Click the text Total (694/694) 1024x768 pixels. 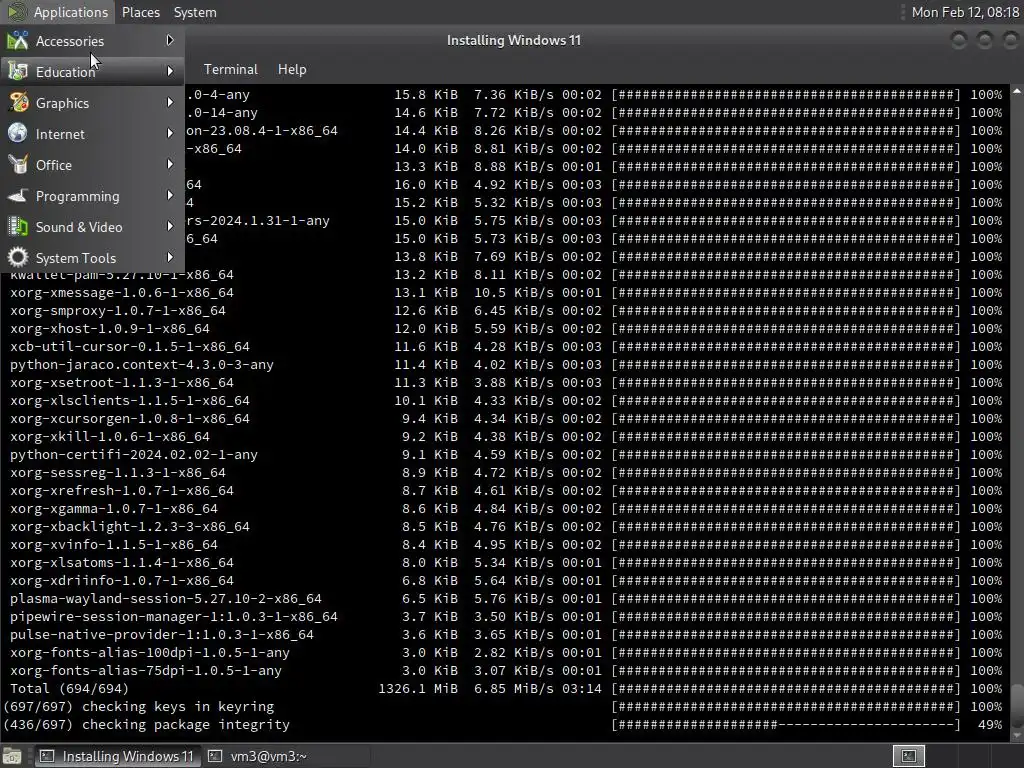(69, 688)
